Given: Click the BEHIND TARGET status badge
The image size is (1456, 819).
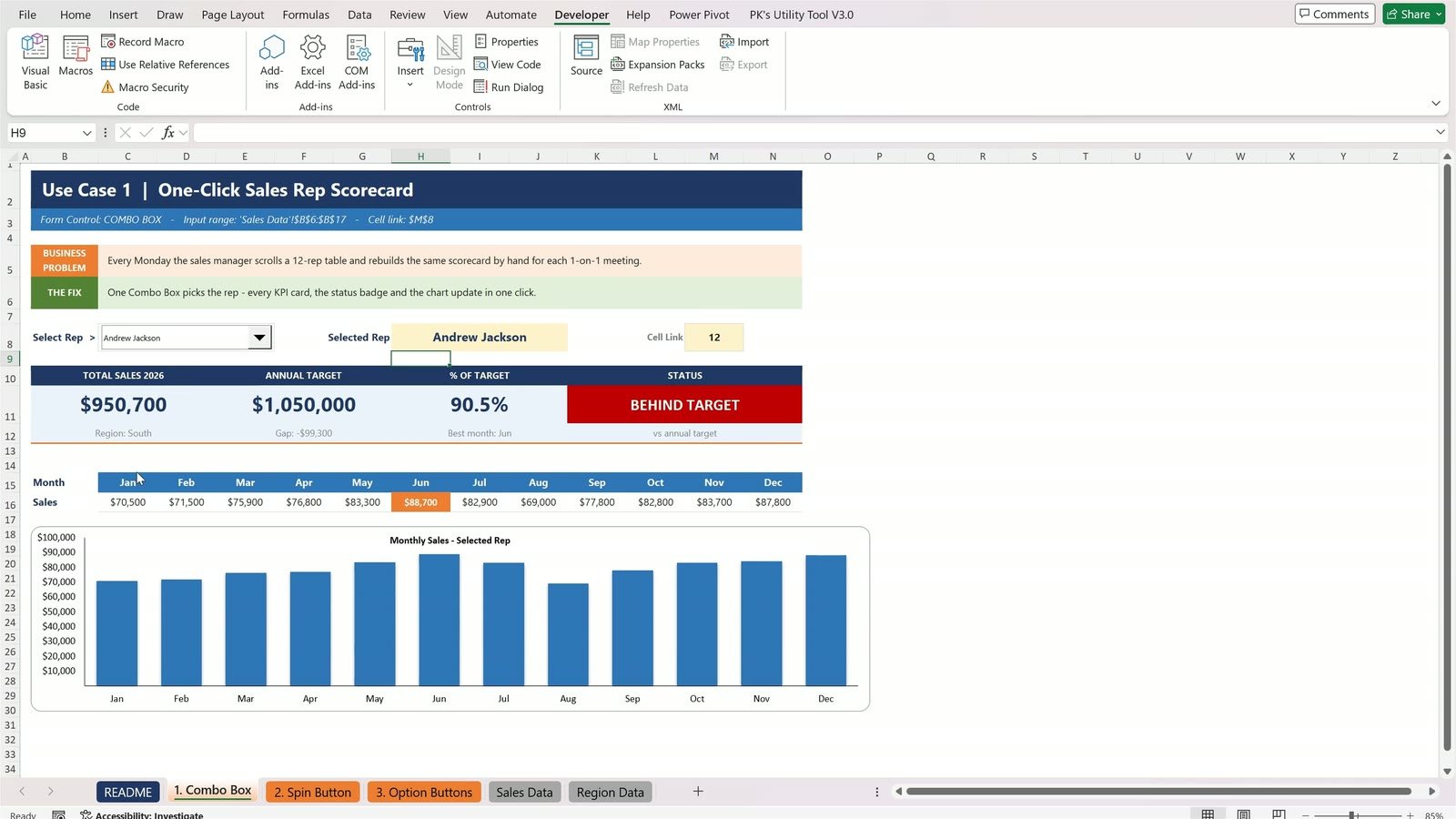Looking at the screenshot, I should [x=684, y=405].
